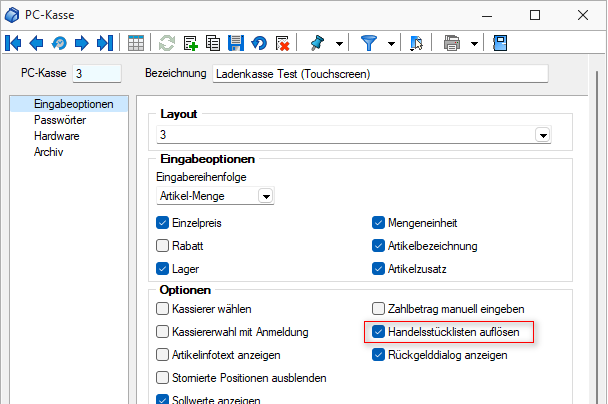Uncheck the Lager checkbox
Image resolution: width=608 pixels, height=404 pixels.
coord(162,269)
